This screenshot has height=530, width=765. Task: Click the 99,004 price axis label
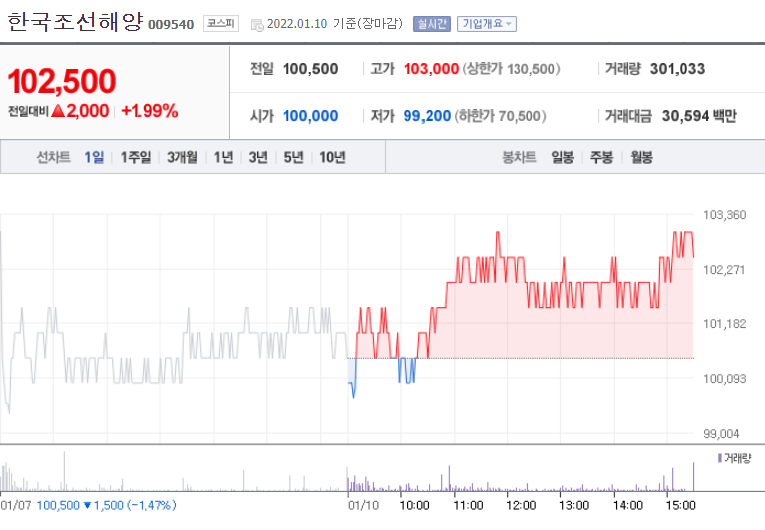coord(721,433)
